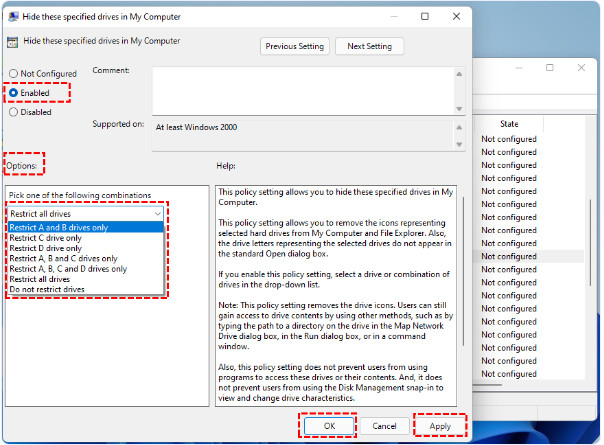Maximize the policy dialog window

tap(424, 16)
